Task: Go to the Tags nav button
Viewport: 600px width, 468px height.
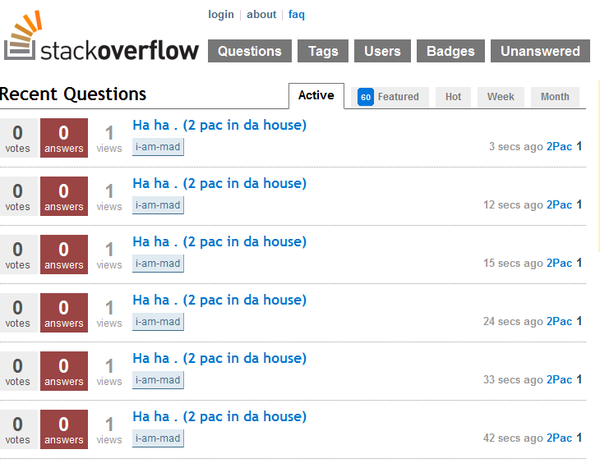Action: tap(323, 51)
